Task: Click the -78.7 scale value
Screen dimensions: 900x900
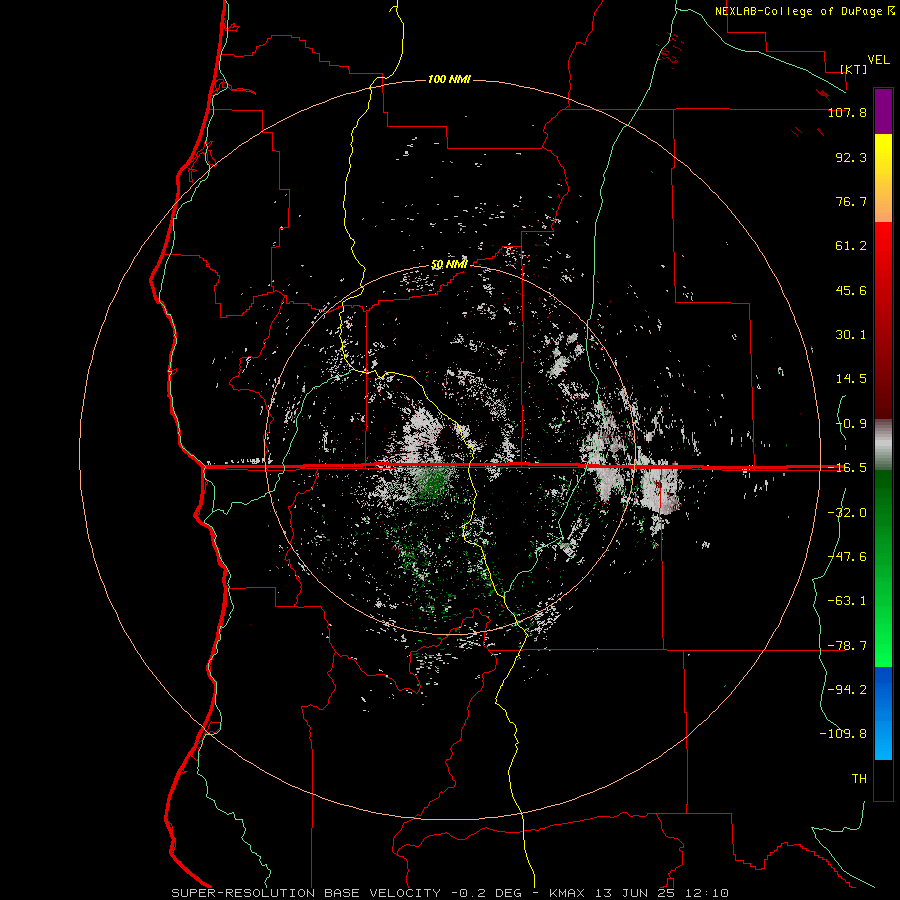Action: (847, 646)
